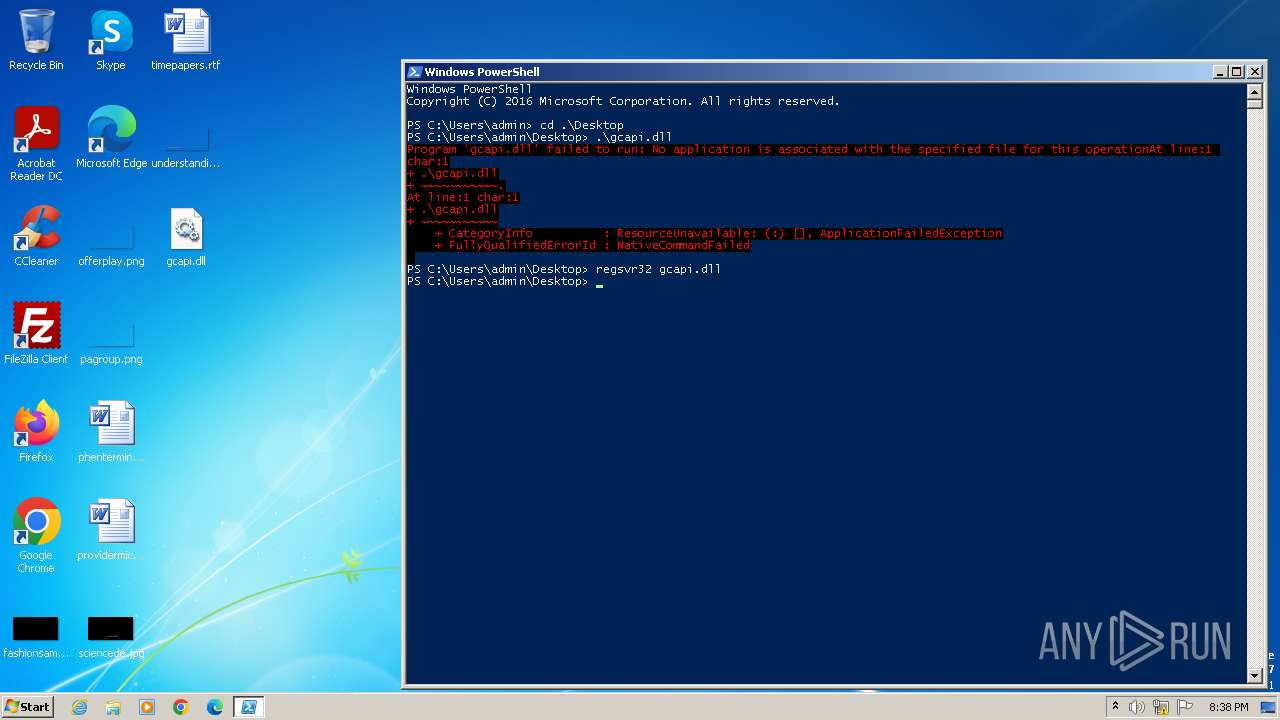Screen dimensions: 1280x720
Task: Open Windows Media Player from taskbar
Action: [x=147, y=707]
